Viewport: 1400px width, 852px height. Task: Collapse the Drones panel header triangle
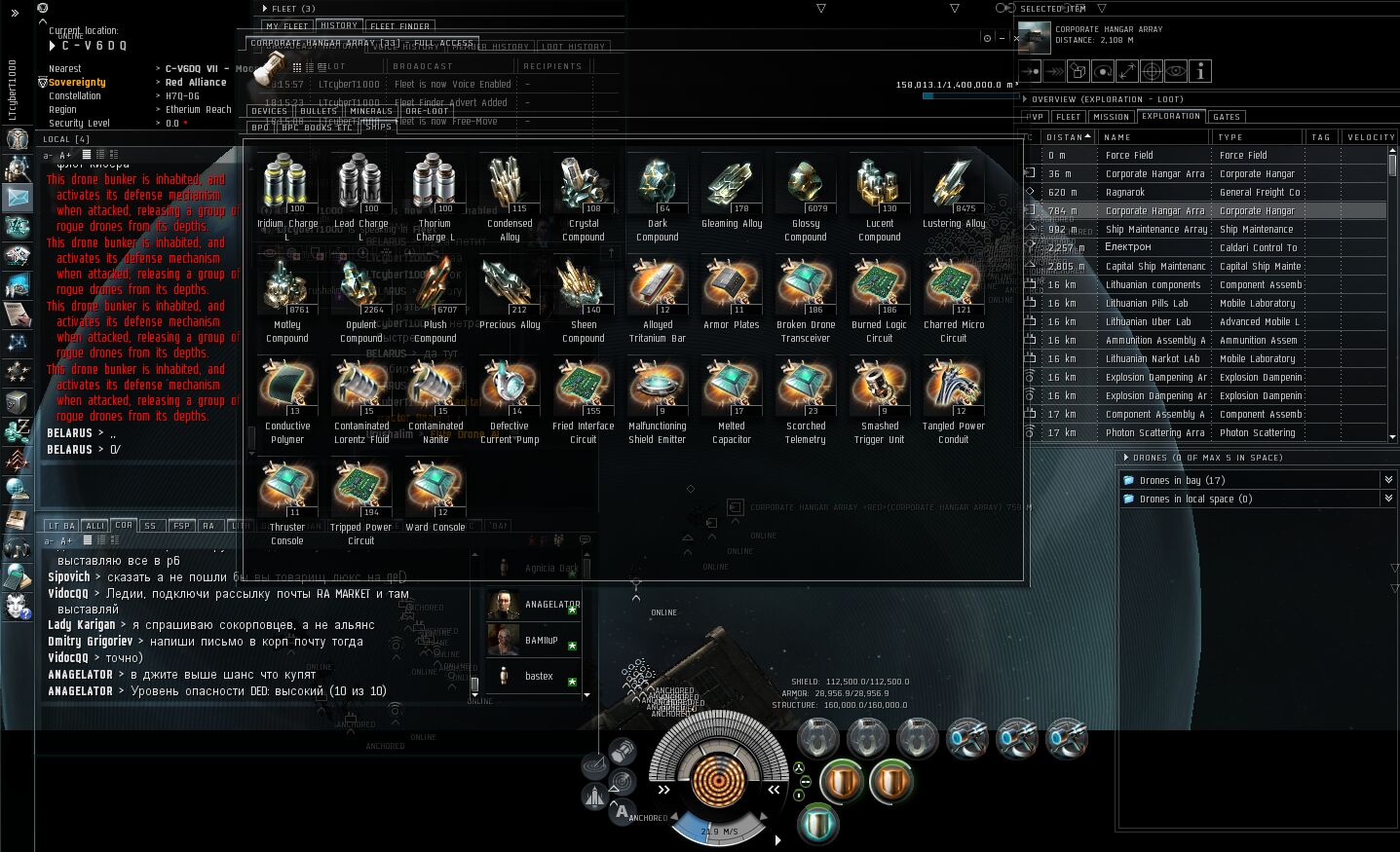(x=1126, y=458)
